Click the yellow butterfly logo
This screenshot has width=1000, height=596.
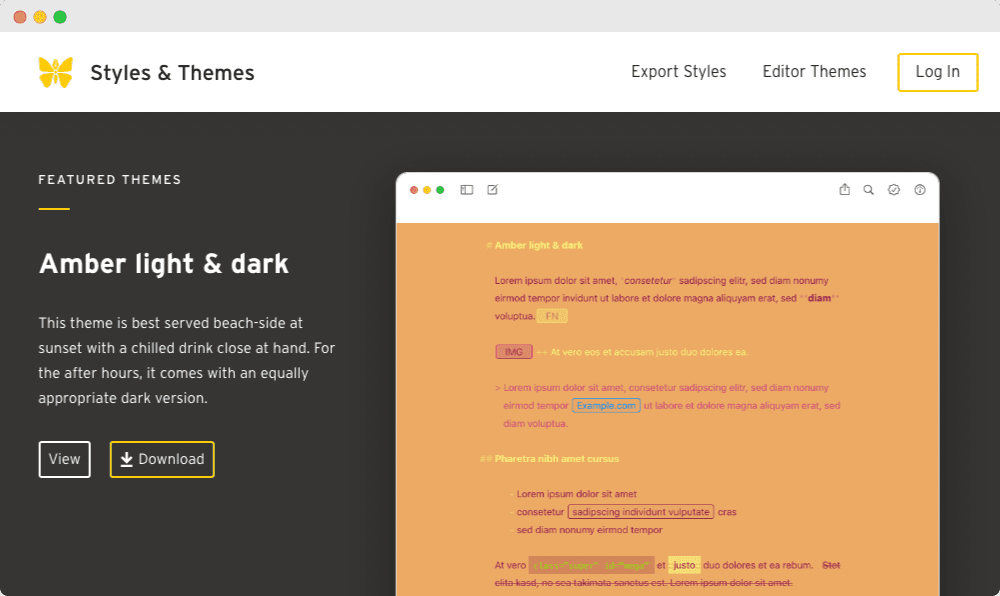tap(56, 71)
